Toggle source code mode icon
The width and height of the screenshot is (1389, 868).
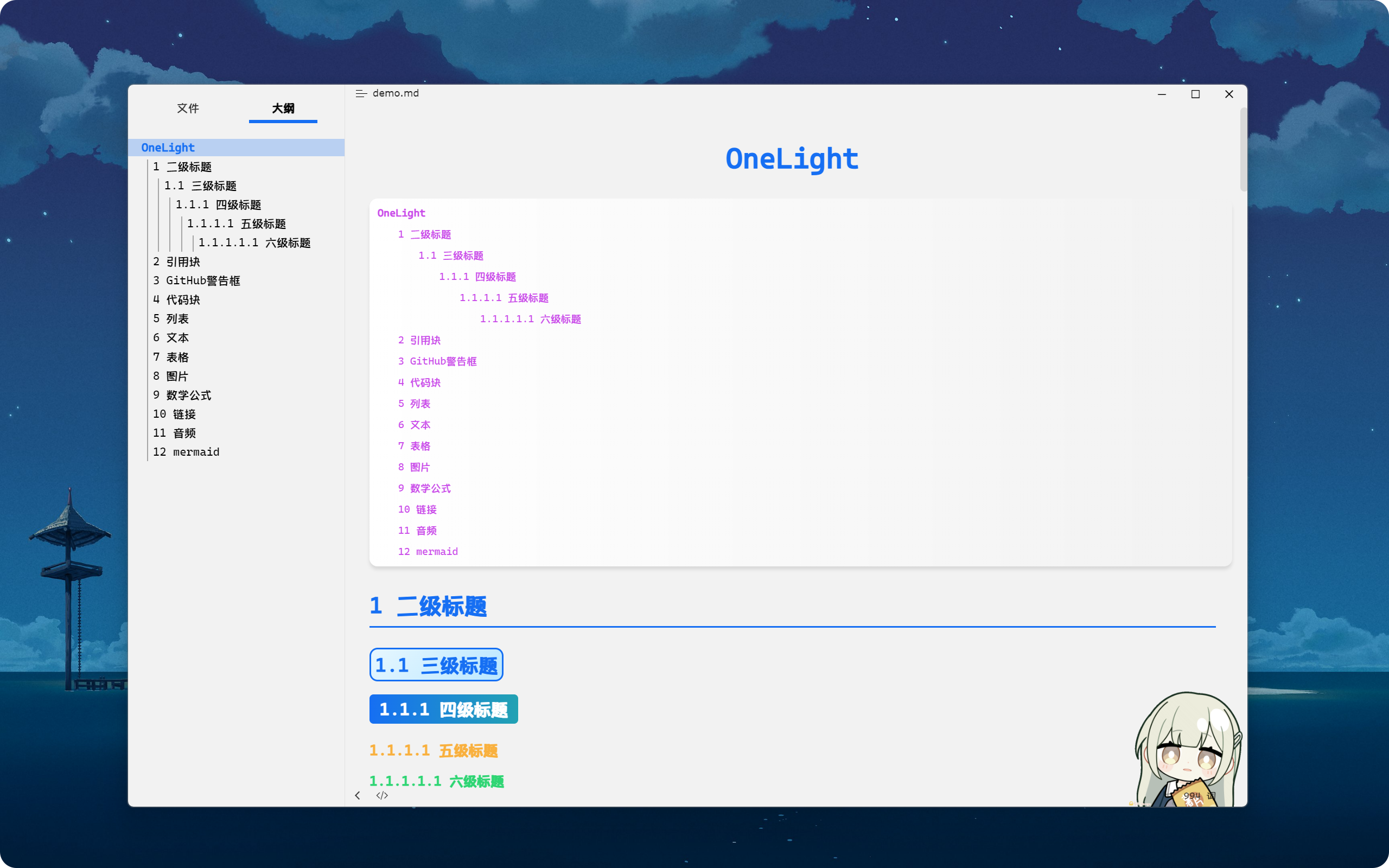pyautogui.click(x=381, y=795)
